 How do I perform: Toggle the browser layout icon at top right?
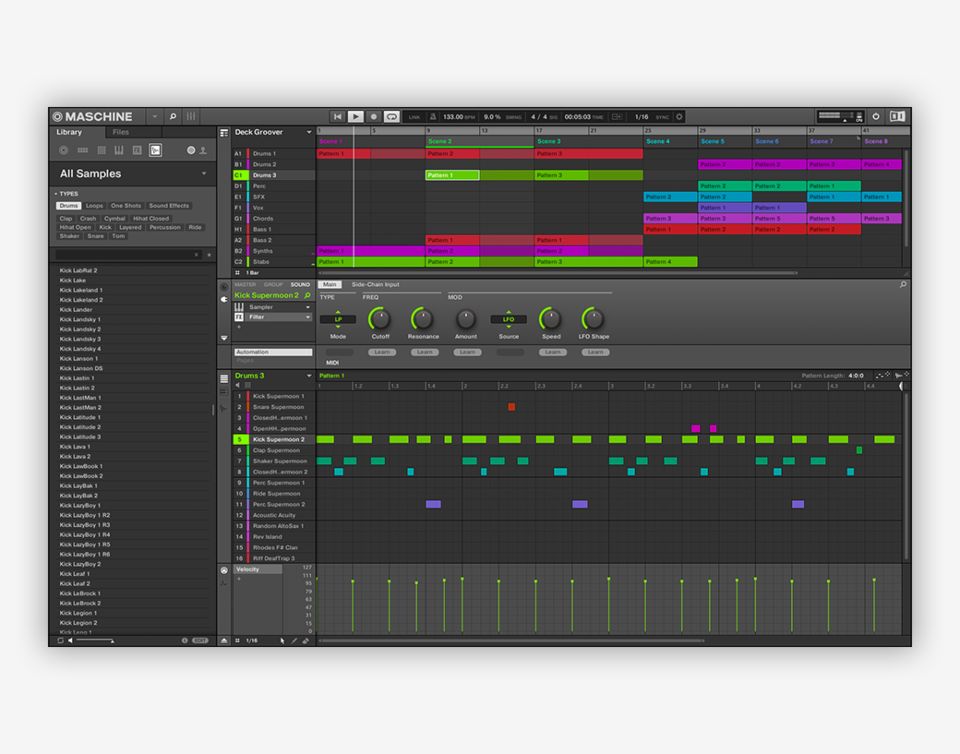point(897,117)
